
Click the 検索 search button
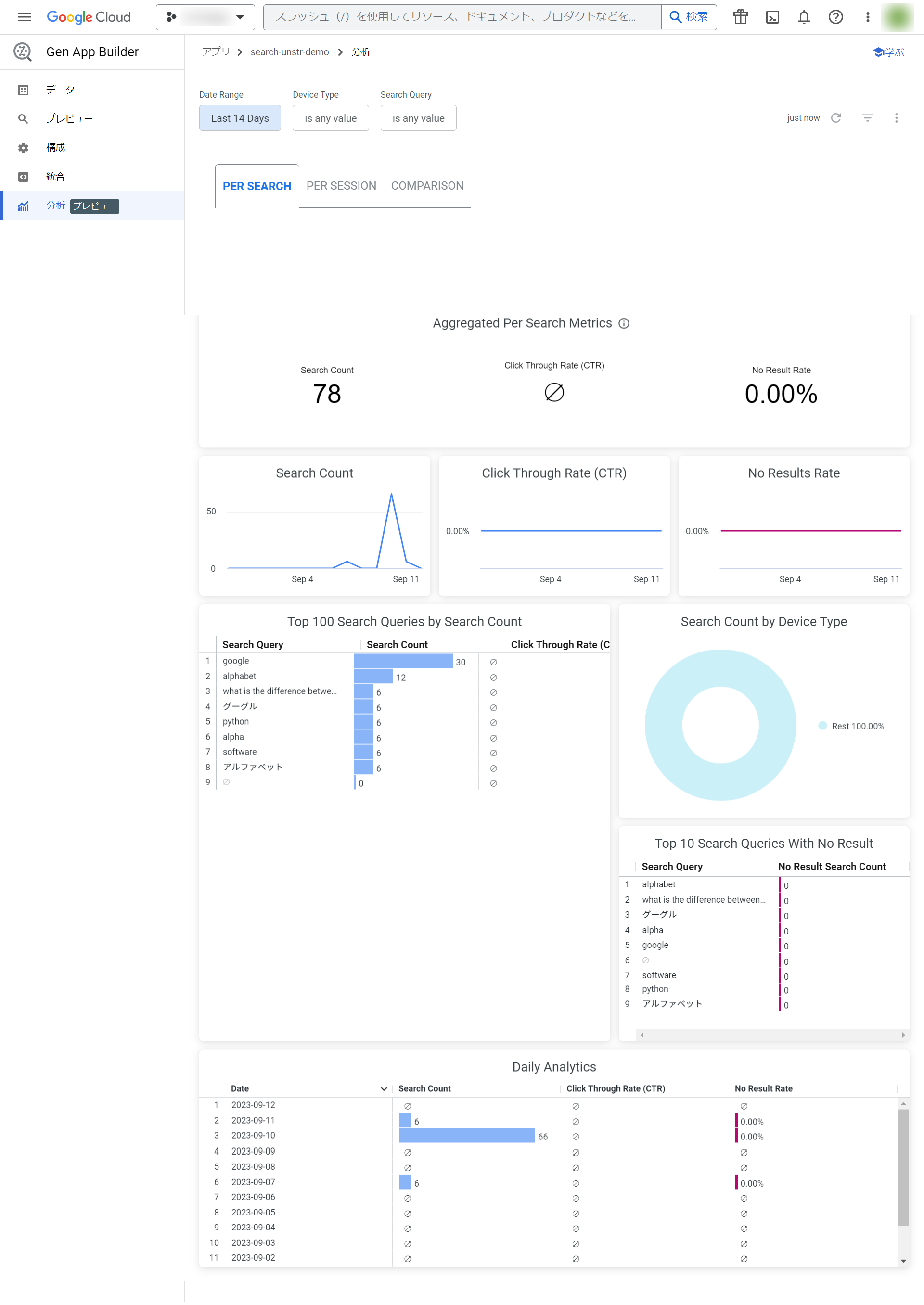pos(689,17)
